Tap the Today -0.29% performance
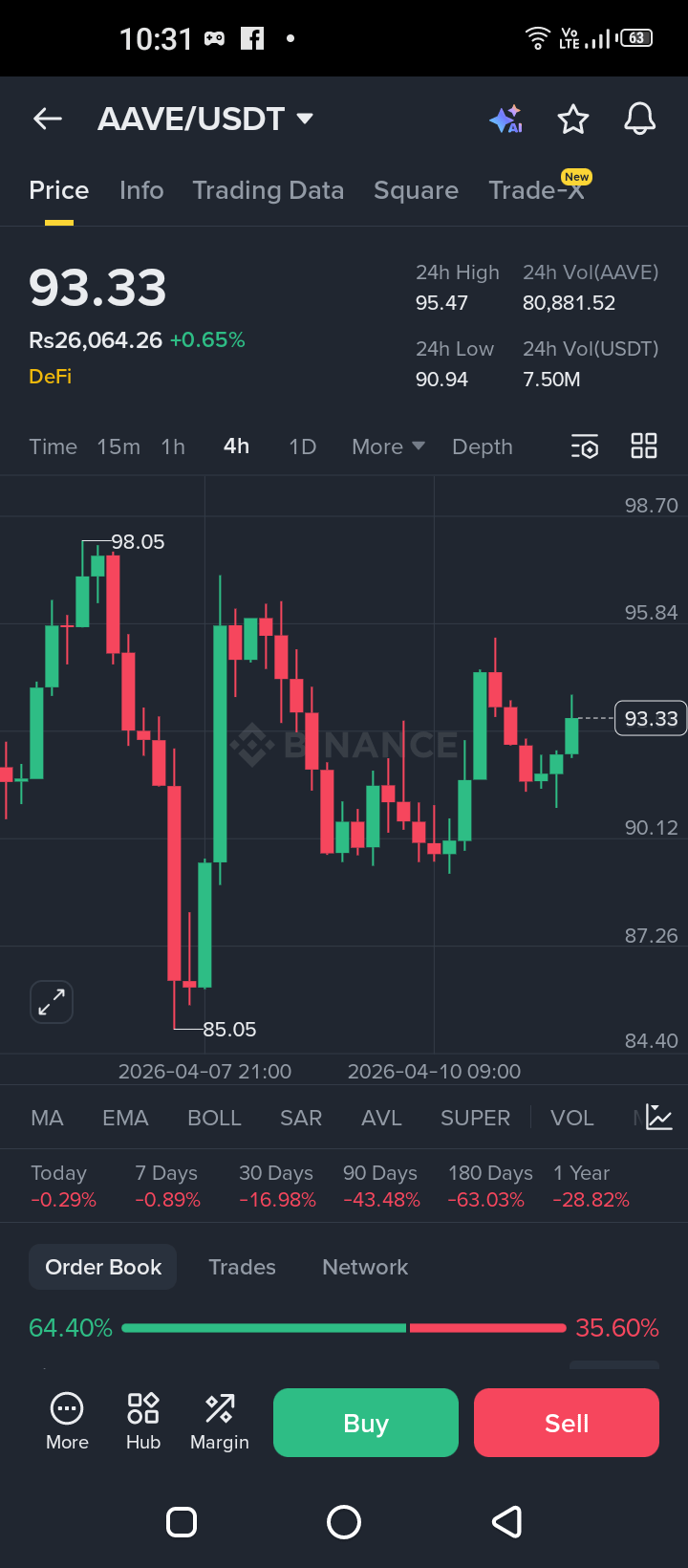Screen dimensions: 688x1568 point(63,1187)
